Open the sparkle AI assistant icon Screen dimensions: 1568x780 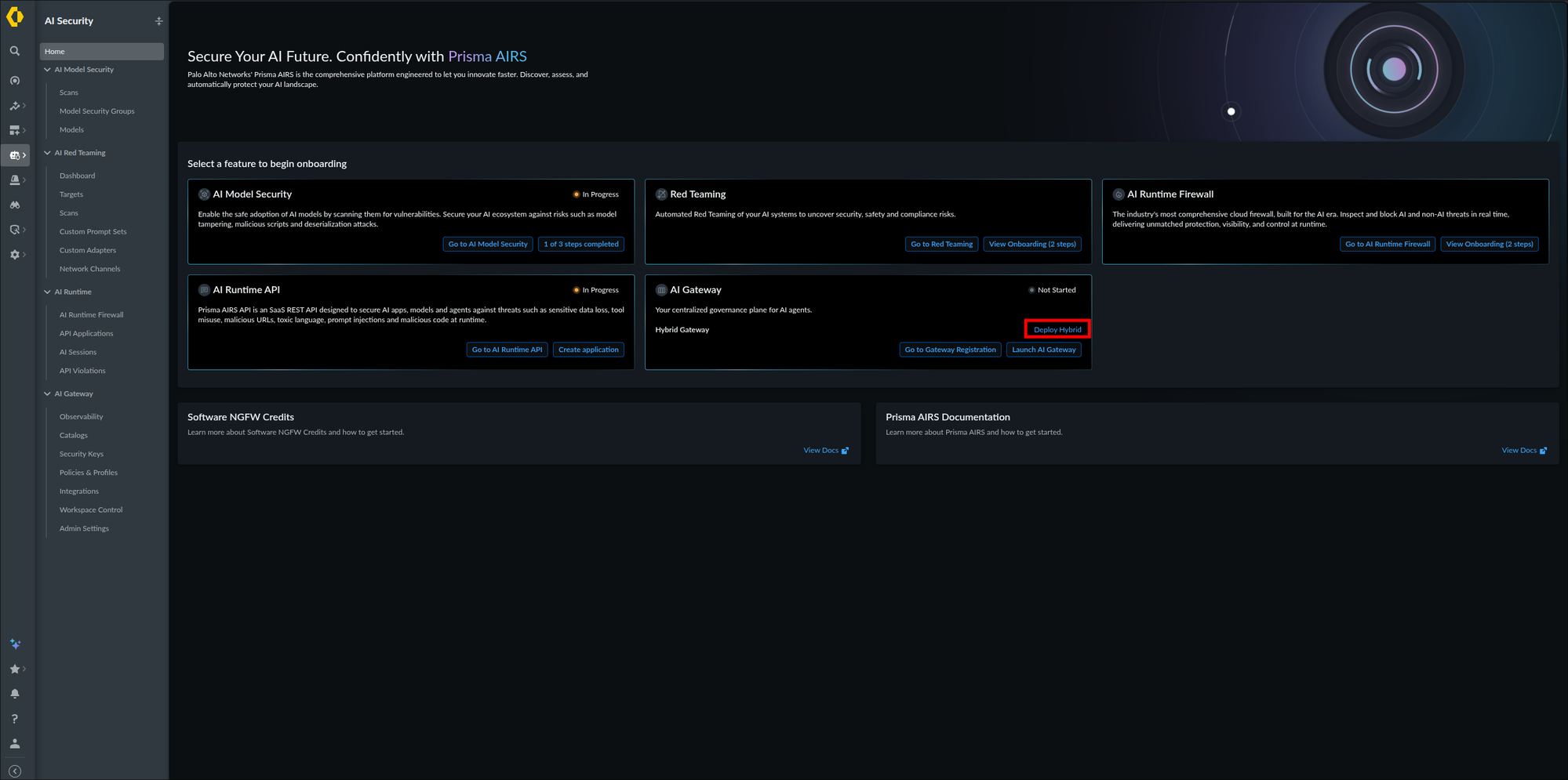[15, 644]
